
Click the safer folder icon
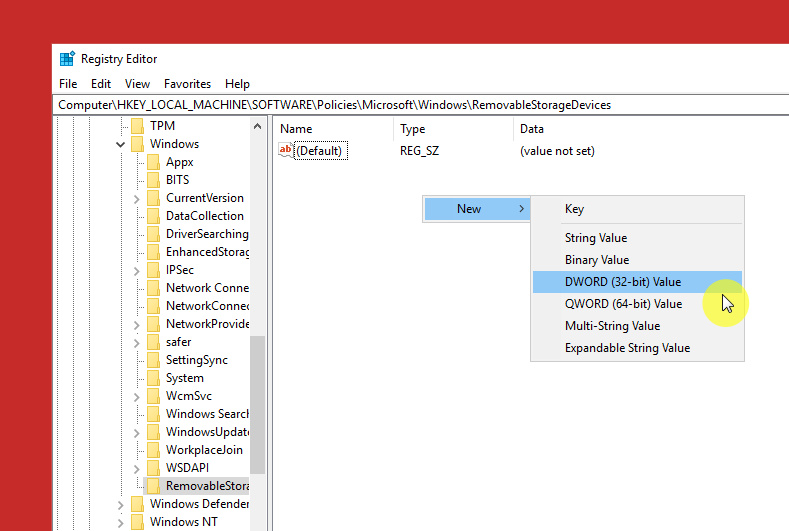pos(153,342)
